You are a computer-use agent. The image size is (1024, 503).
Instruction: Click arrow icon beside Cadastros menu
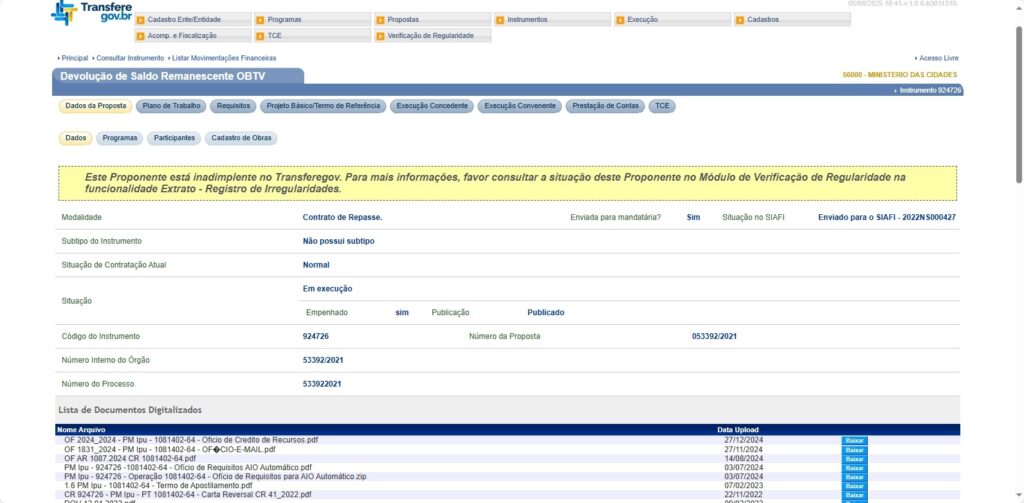tap(740, 20)
